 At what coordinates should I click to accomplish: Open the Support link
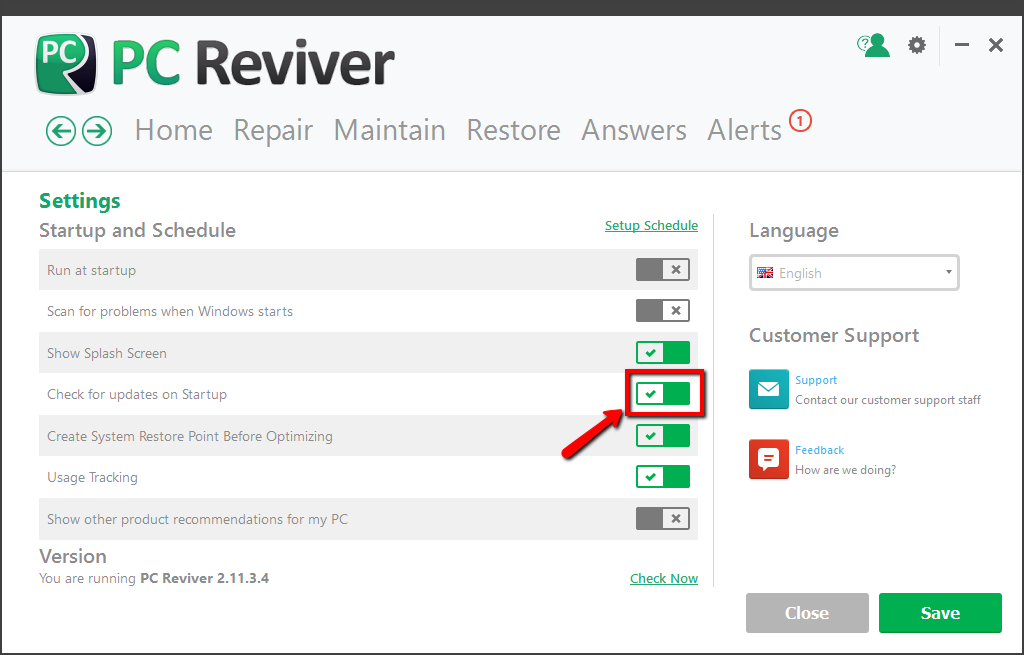(x=816, y=380)
